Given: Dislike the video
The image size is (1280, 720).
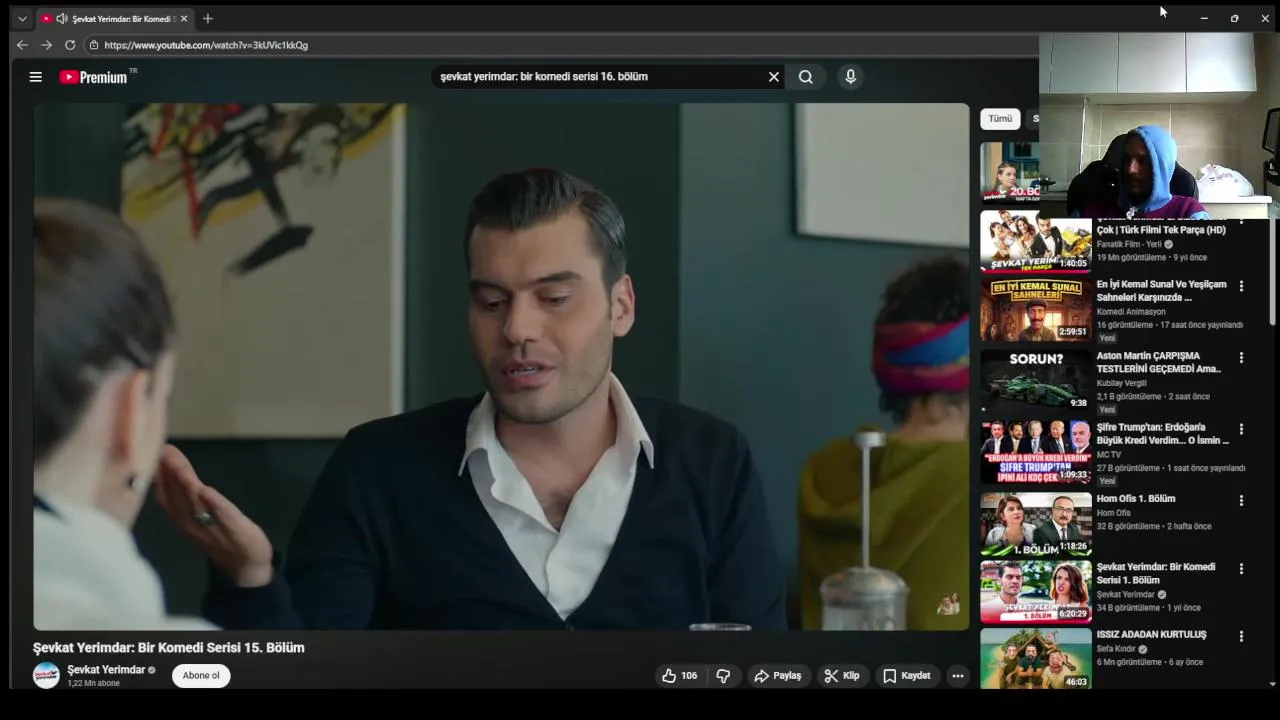Looking at the screenshot, I should pos(723,676).
